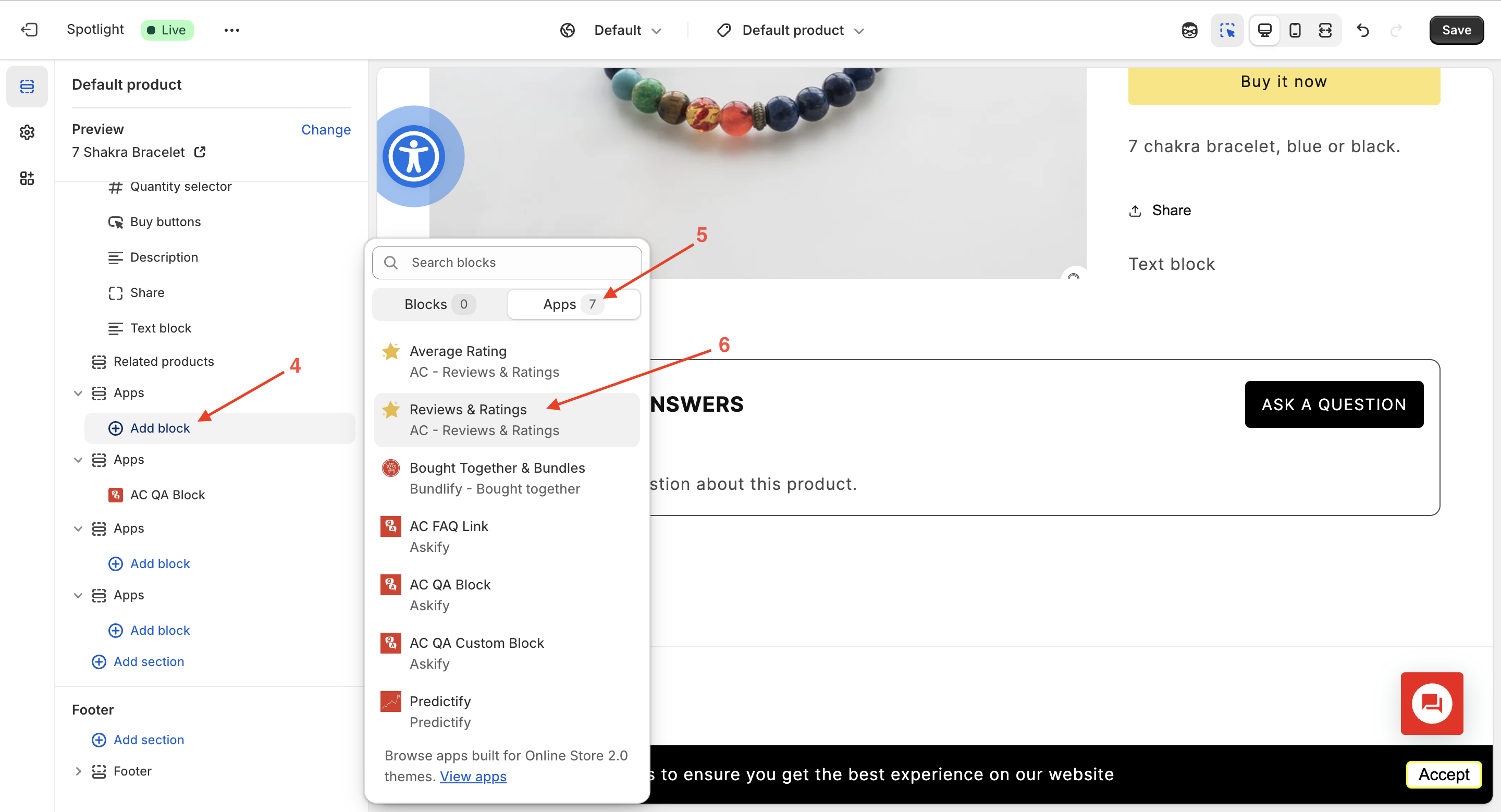The image size is (1501, 812).
Task: Click the undo arrow
Action: tap(1362, 30)
